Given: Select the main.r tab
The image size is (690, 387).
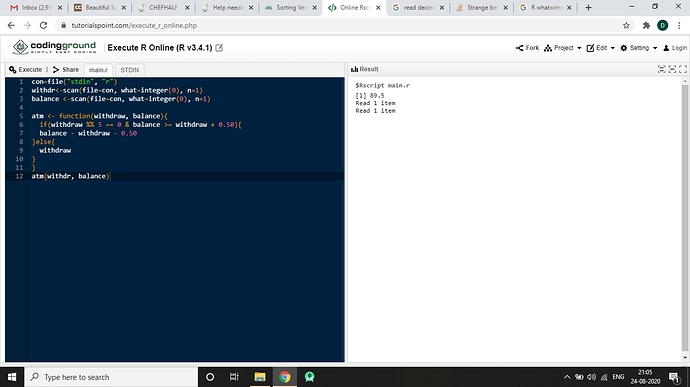Looking at the screenshot, I should (x=98, y=70).
